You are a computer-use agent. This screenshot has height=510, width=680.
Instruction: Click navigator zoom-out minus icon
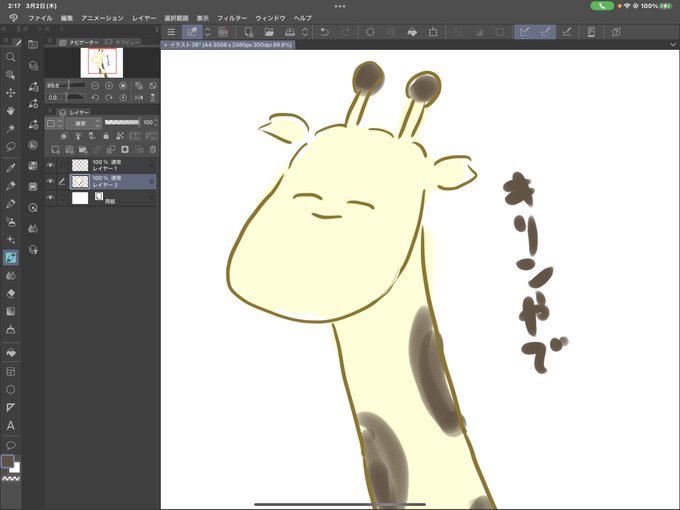coord(95,86)
